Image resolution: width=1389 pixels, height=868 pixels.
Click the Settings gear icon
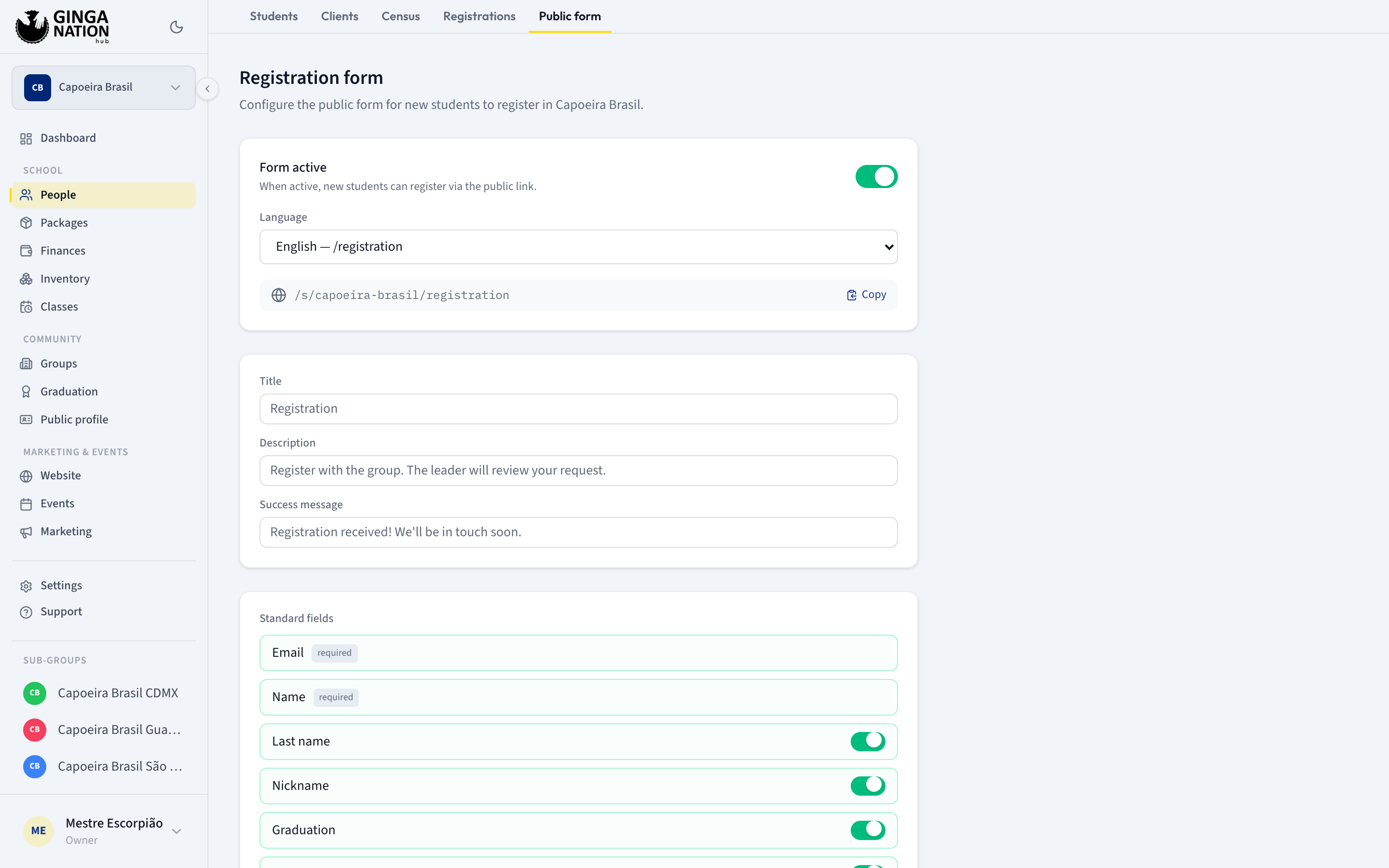coord(26,586)
